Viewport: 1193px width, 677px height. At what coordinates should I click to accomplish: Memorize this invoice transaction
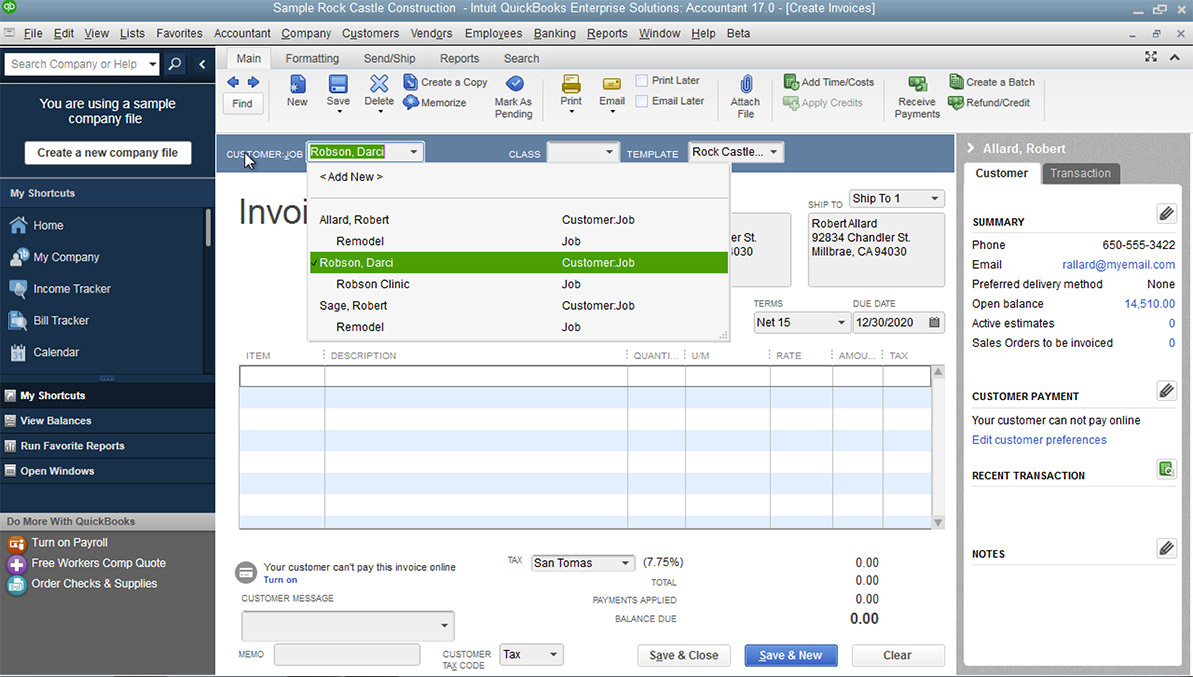click(434, 103)
